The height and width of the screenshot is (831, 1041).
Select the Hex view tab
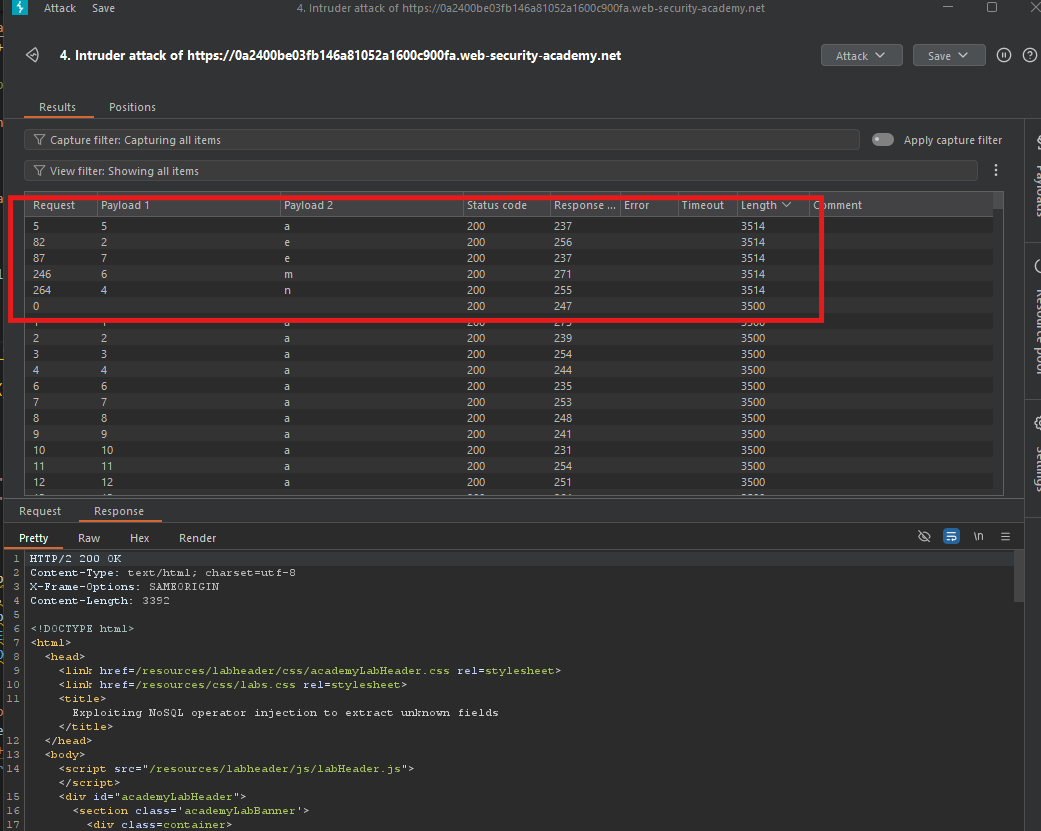139,538
